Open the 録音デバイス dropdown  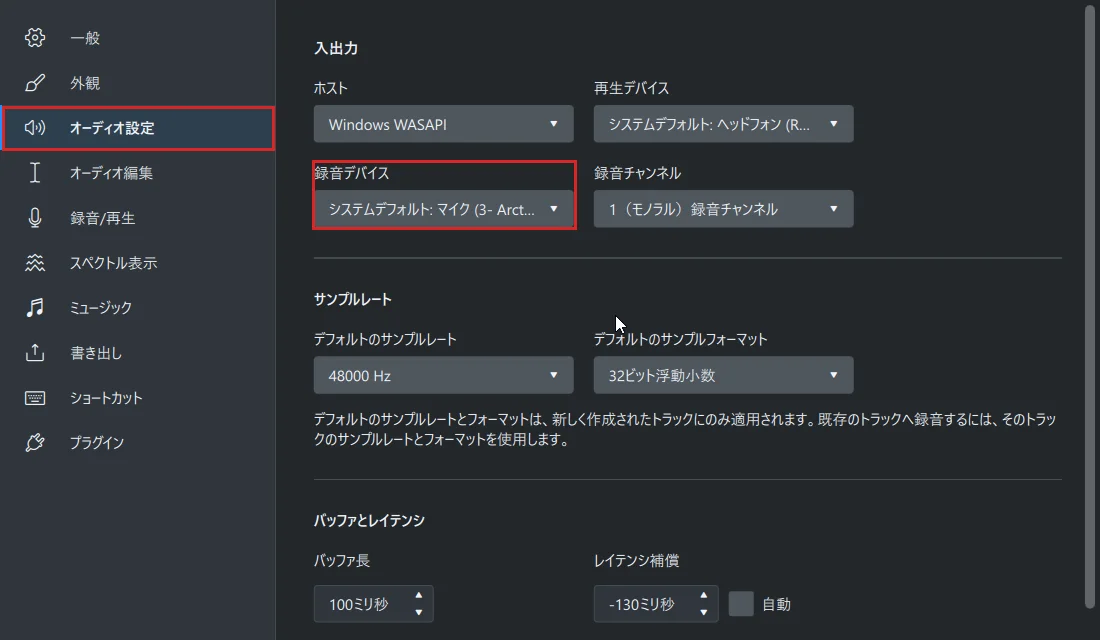[443, 209]
